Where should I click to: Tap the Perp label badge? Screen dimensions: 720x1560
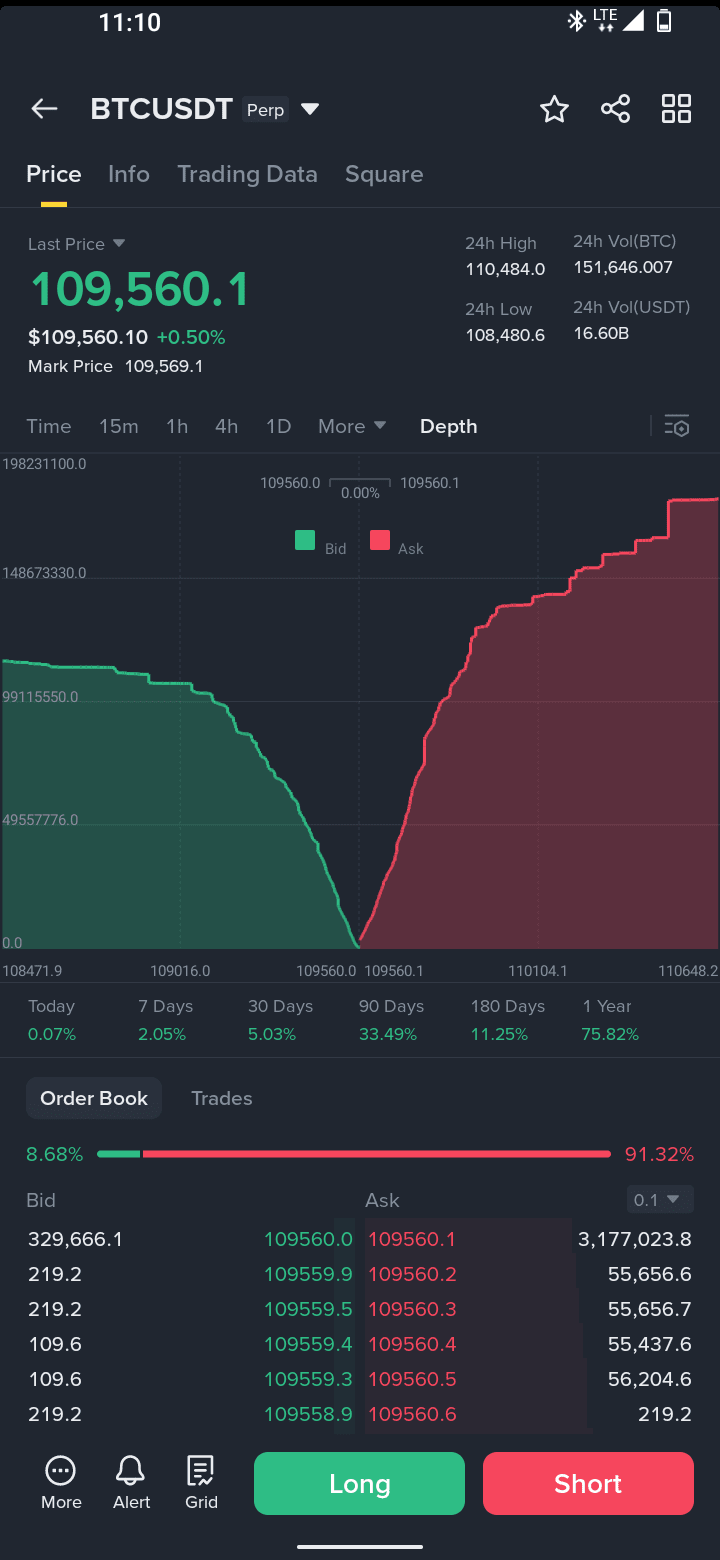coord(266,110)
